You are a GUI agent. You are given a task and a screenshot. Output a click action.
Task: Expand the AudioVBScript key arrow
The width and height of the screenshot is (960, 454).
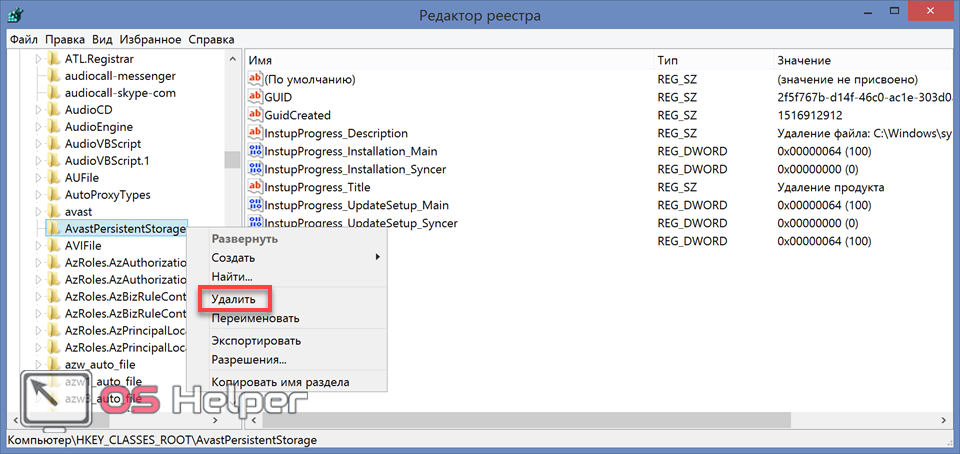tap(38, 144)
